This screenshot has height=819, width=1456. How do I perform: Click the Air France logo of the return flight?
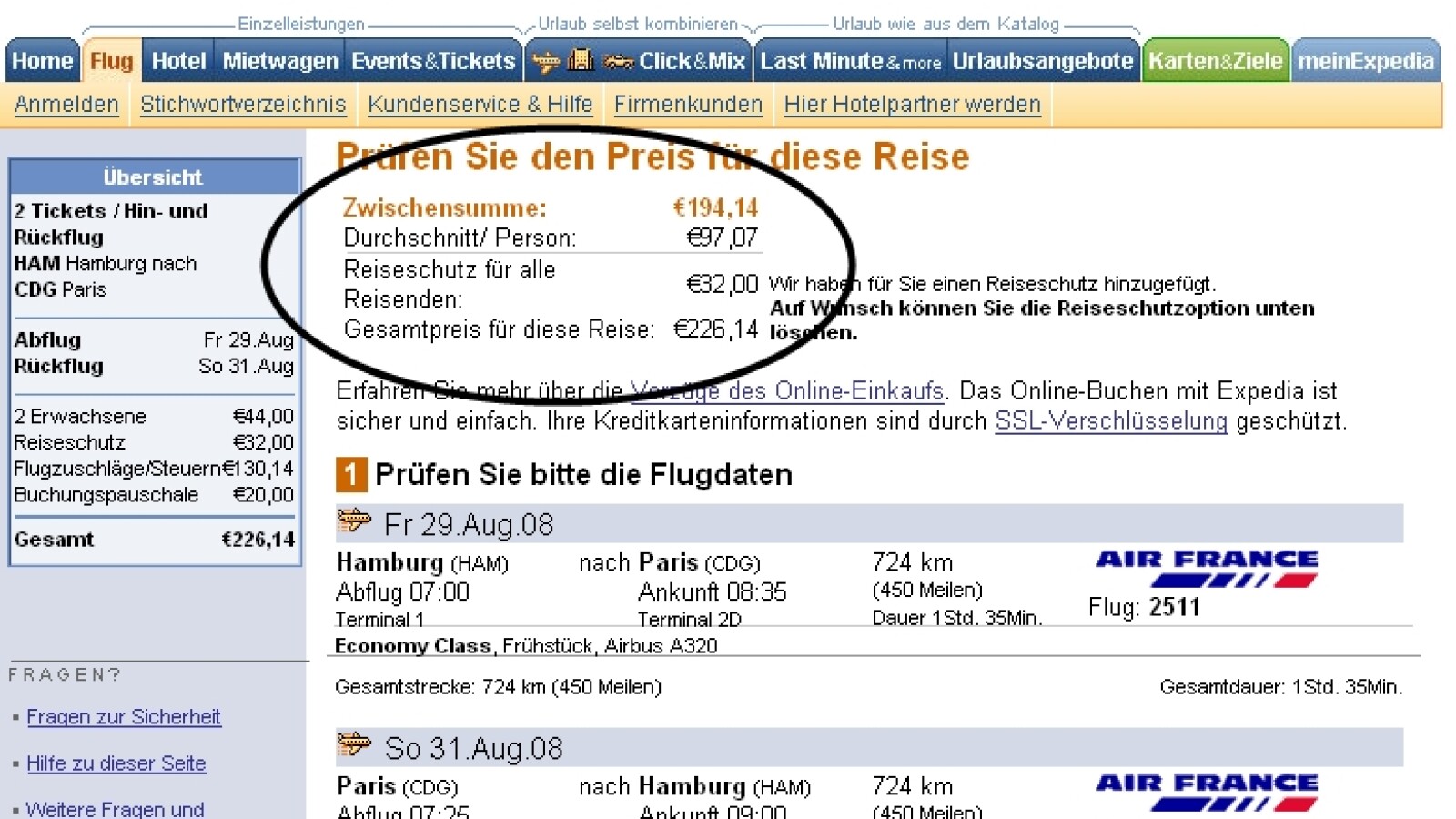coord(1207,792)
